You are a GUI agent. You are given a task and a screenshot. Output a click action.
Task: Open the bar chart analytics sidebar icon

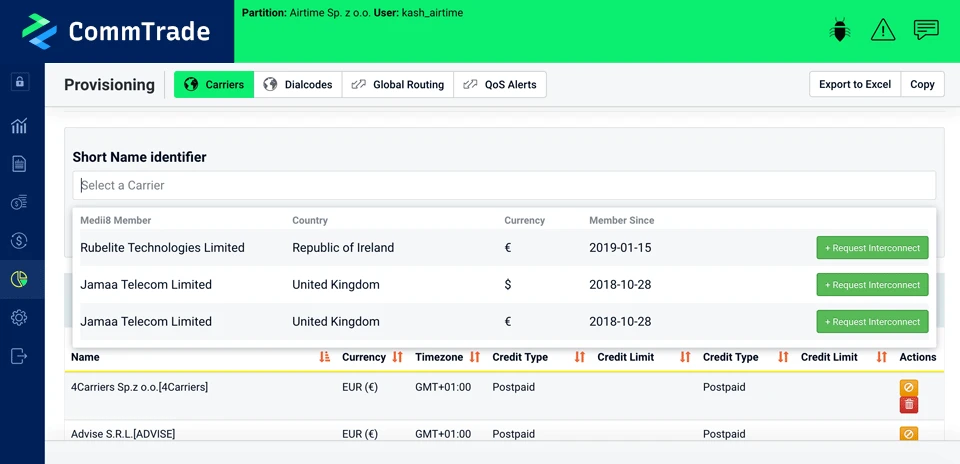(19, 126)
